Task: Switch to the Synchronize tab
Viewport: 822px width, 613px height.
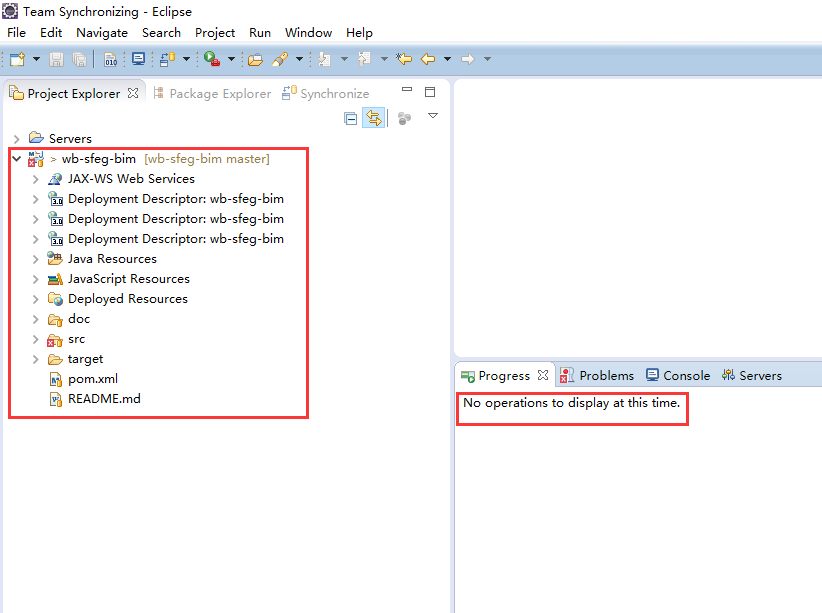Action: click(326, 93)
